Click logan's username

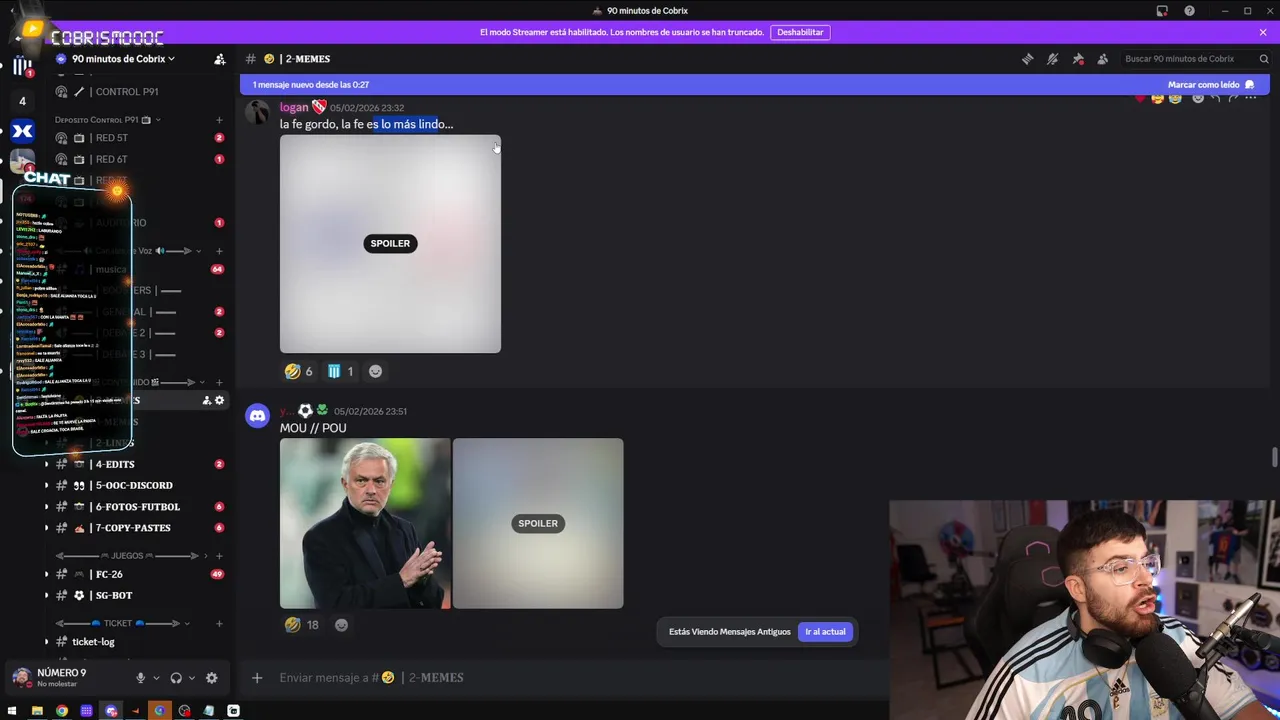[x=294, y=107]
